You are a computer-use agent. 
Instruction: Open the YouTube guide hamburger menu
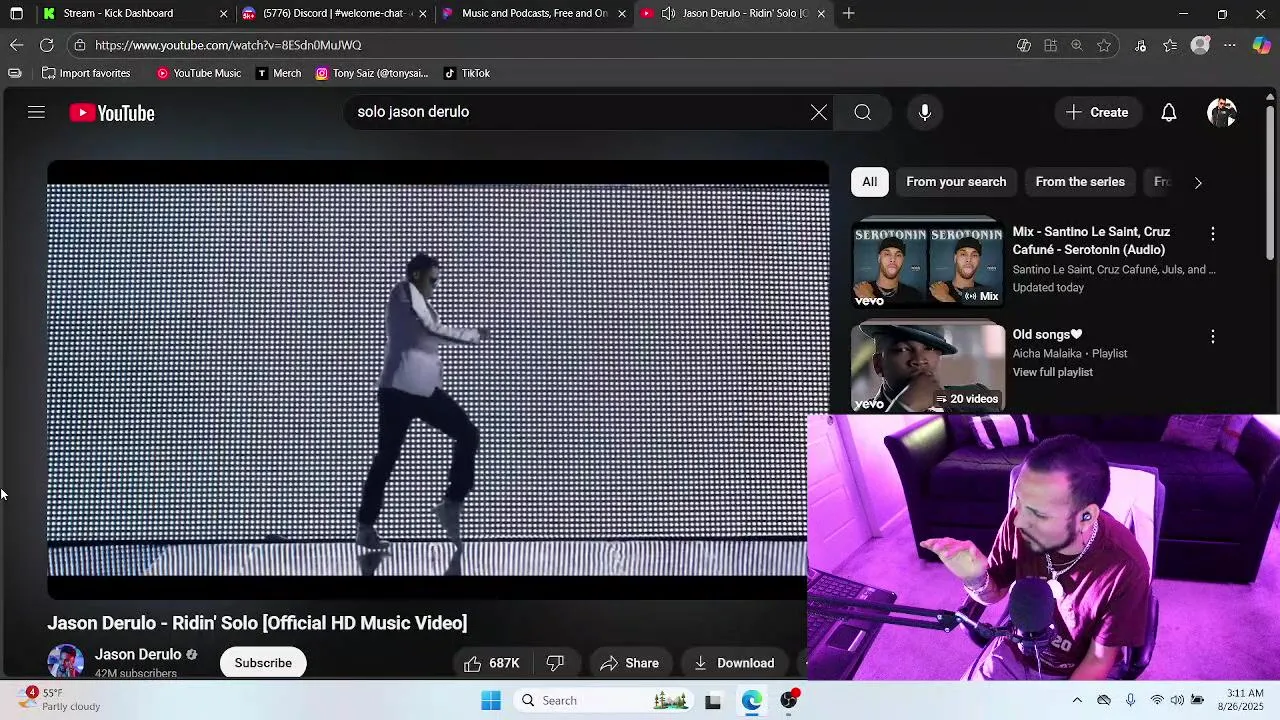(x=36, y=113)
